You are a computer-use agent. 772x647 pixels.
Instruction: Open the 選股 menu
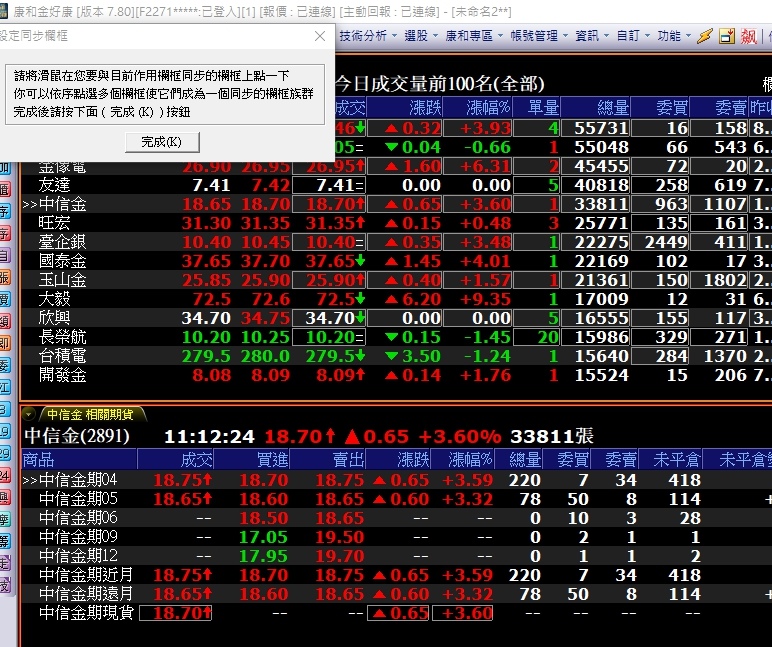click(421, 36)
